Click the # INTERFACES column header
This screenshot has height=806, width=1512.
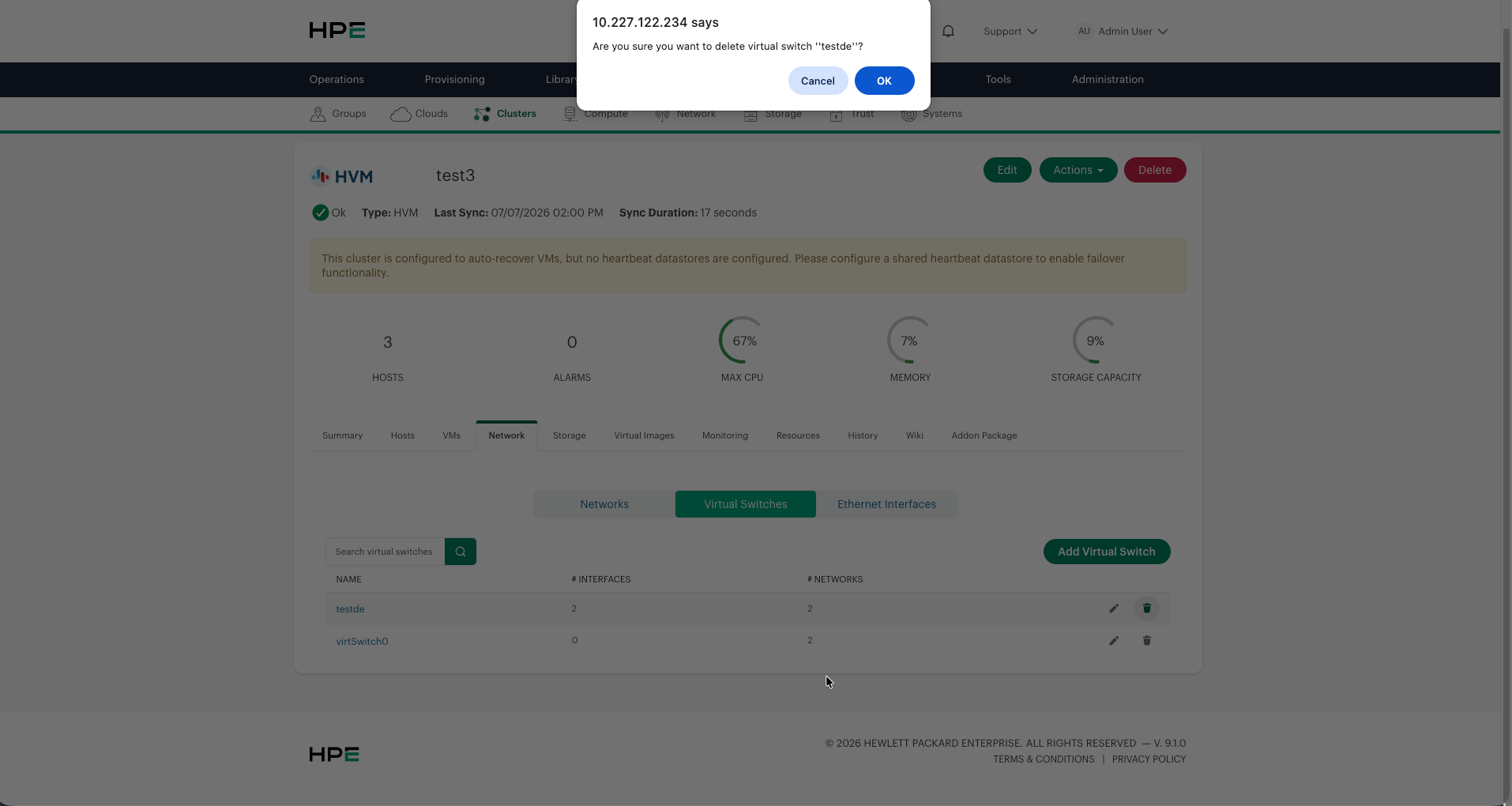tap(601, 579)
